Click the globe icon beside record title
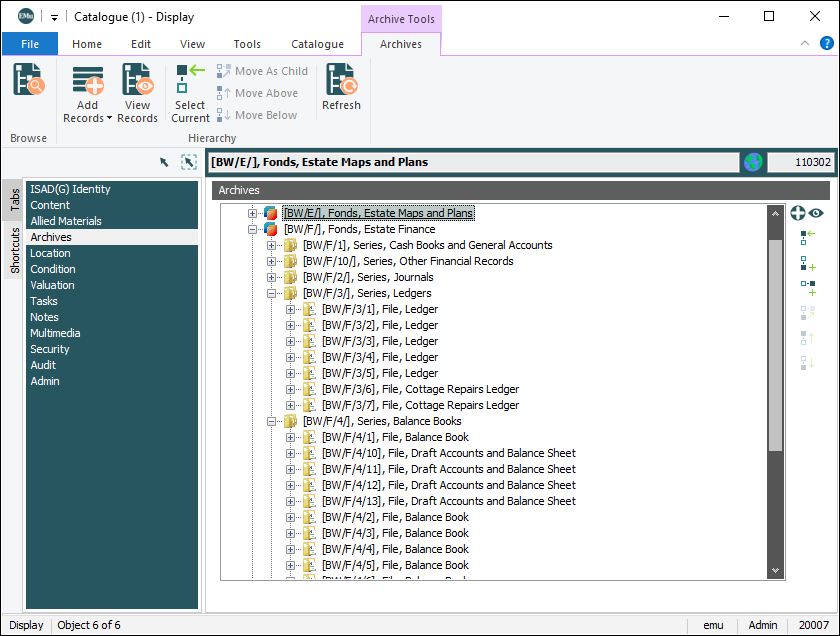 pos(752,162)
